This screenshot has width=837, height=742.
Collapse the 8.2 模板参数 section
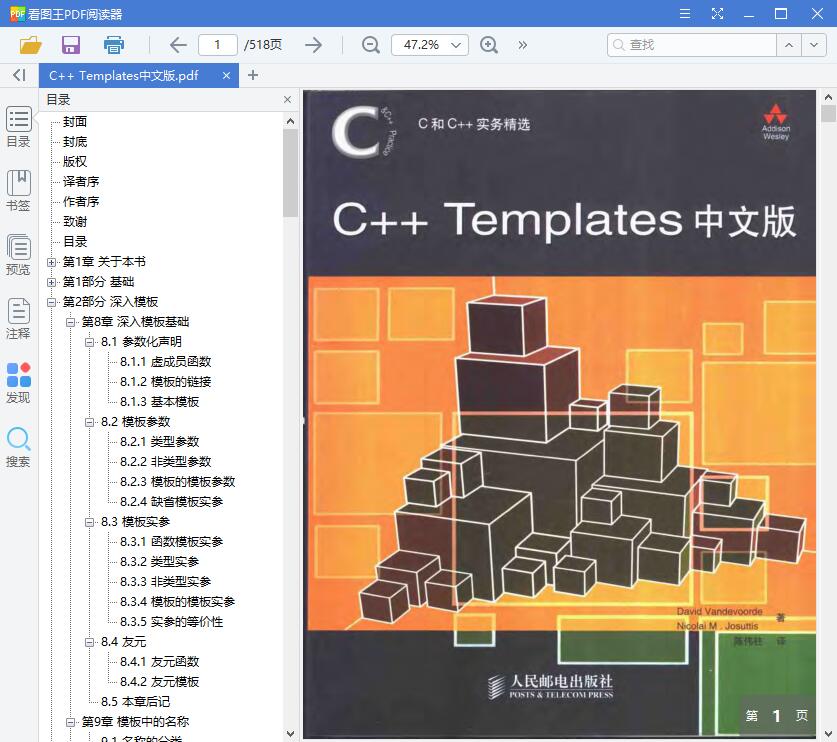[89, 421]
